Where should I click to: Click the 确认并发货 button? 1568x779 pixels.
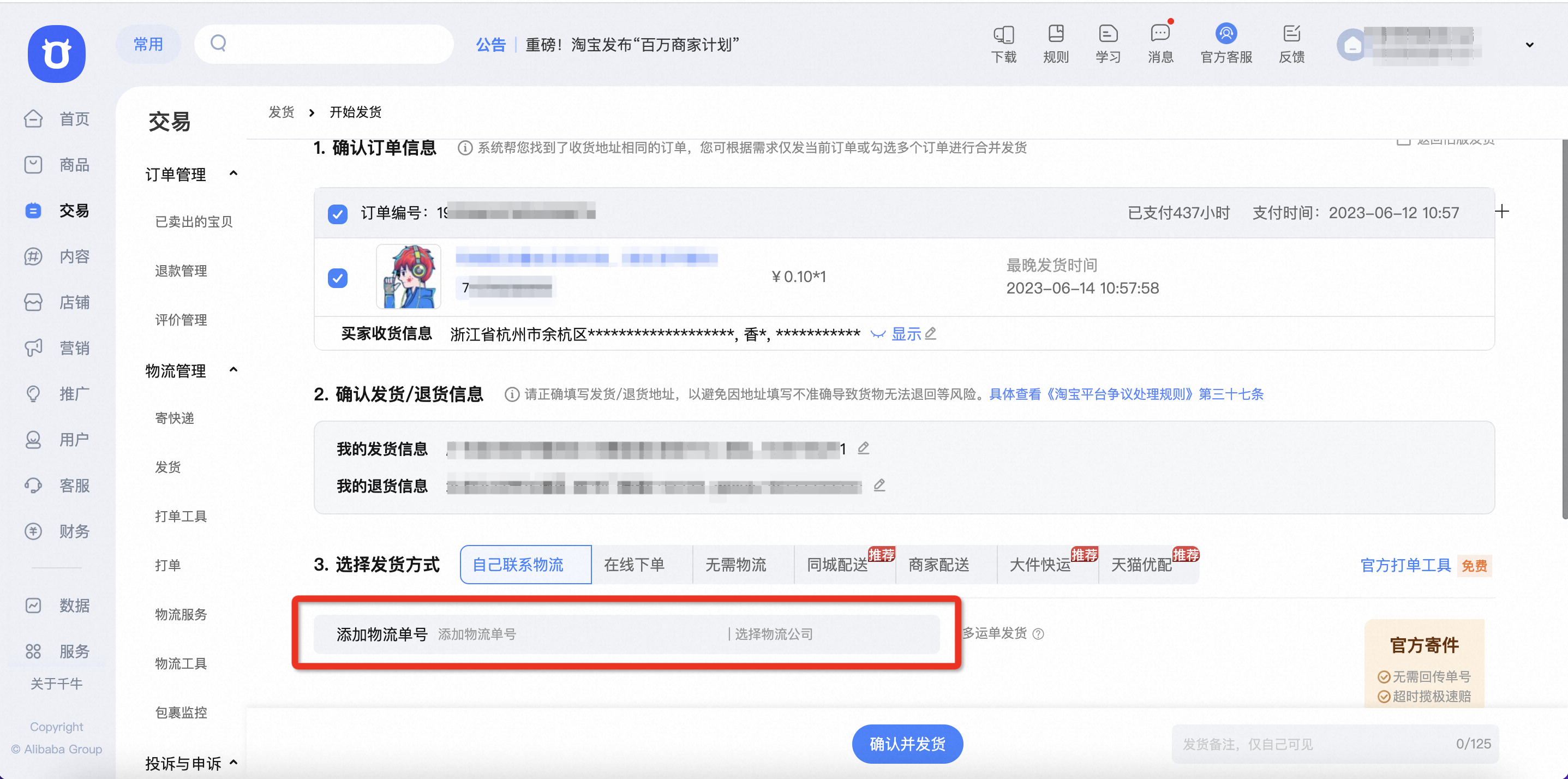click(x=907, y=744)
